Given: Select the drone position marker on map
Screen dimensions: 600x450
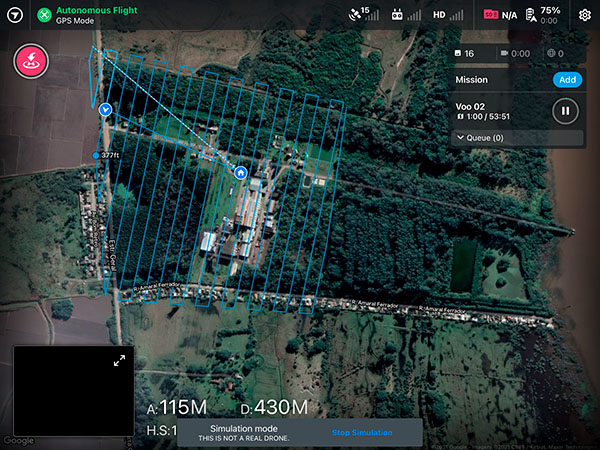Looking at the screenshot, I should (105, 109).
